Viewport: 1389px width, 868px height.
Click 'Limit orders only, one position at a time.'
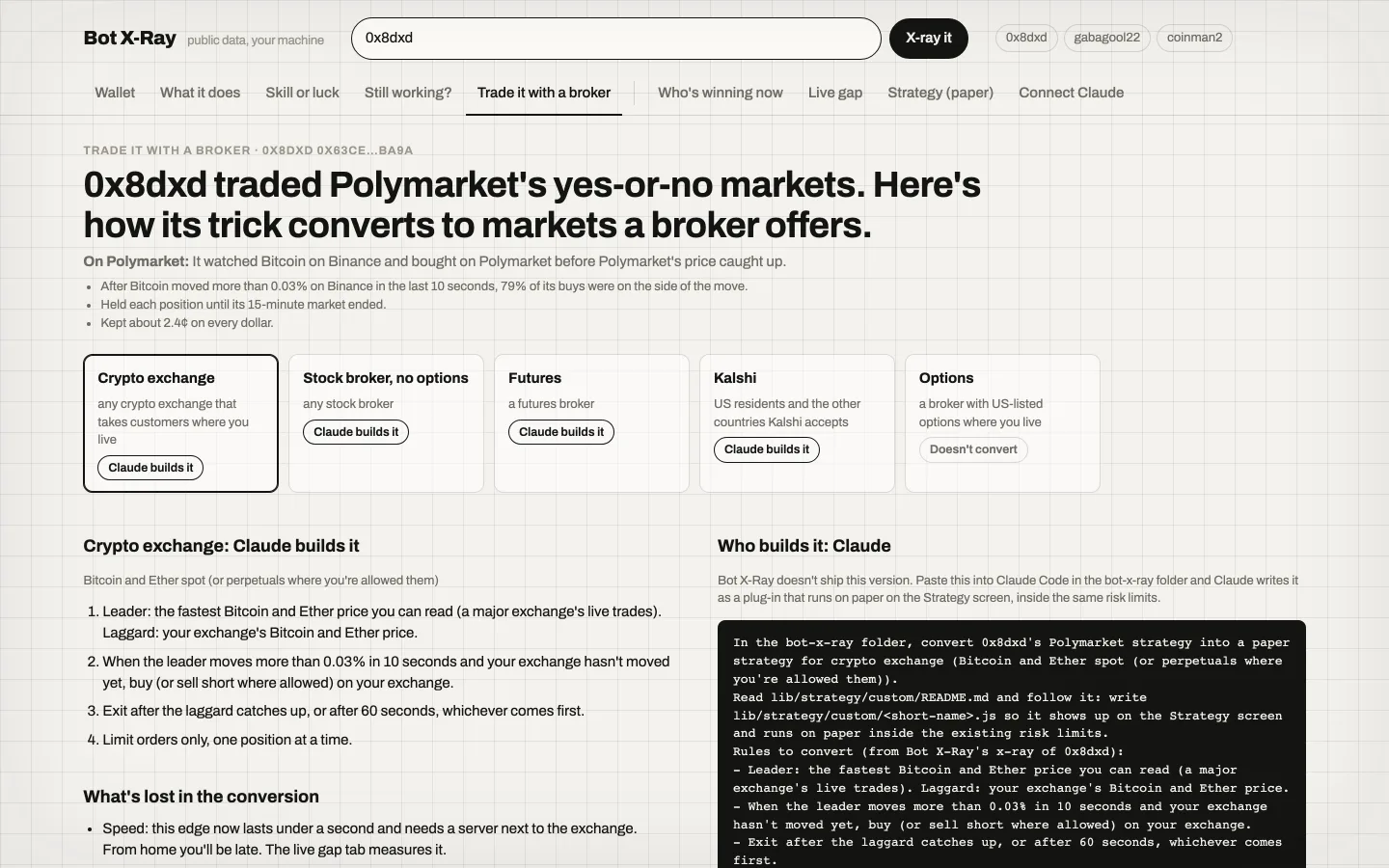coord(227,740)
